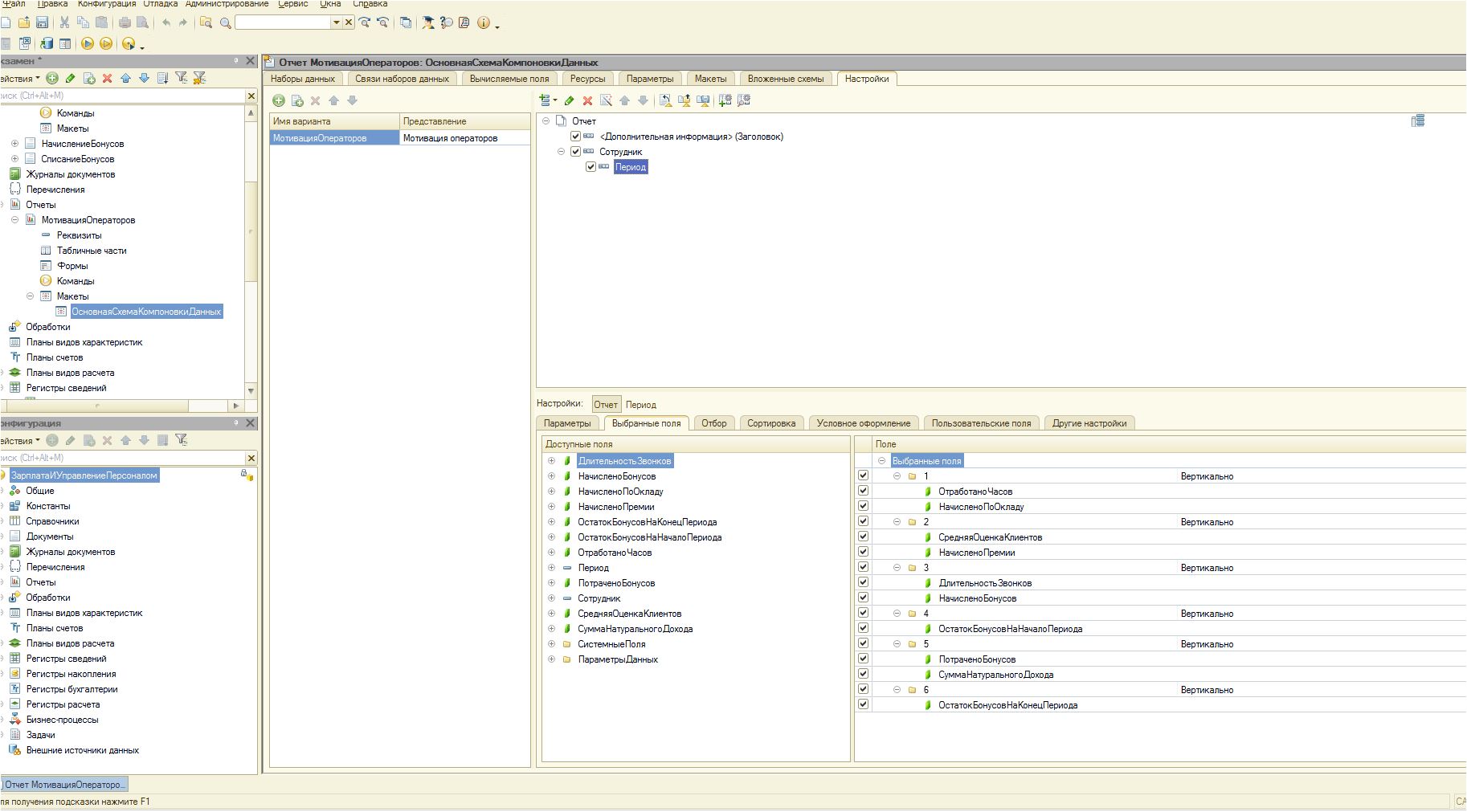Click the save settings to file icon

(703, 100)
